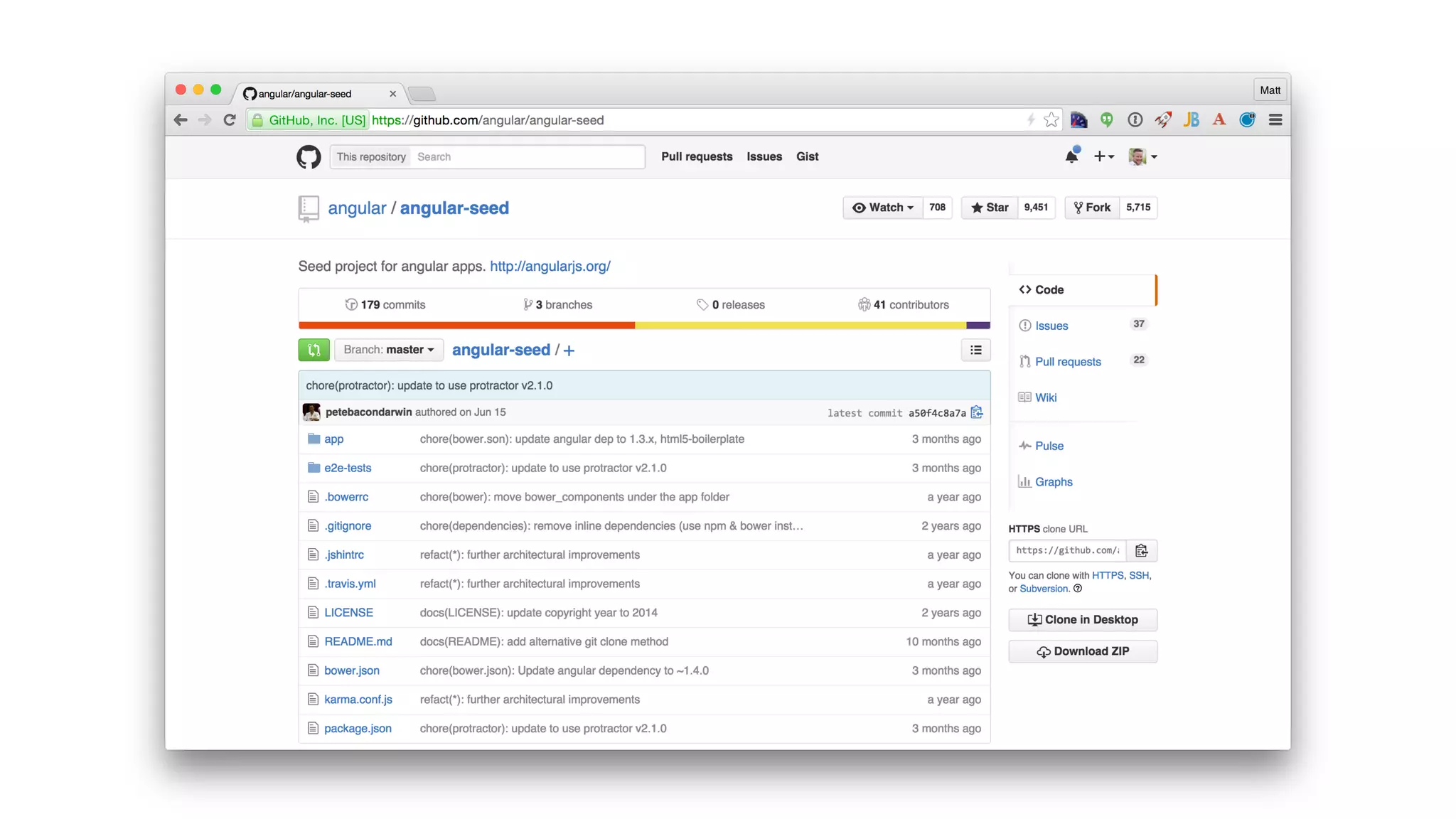This screenshot has width=1456, height=819.
Task: Open the app folder
Action: tap(333, 439)
